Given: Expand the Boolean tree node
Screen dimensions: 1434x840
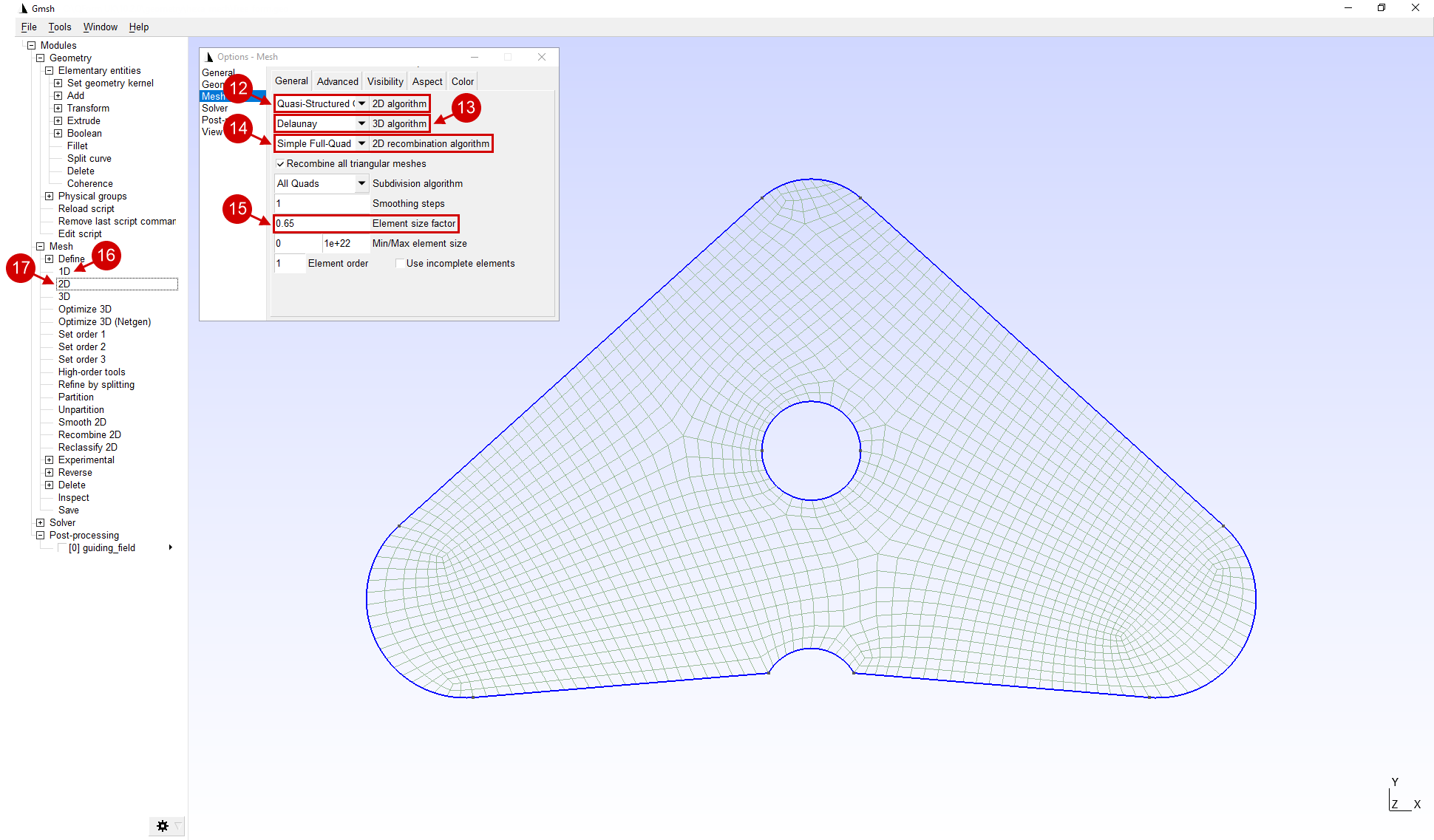Looking at the screenshot, I should click(x=58, y=134).
